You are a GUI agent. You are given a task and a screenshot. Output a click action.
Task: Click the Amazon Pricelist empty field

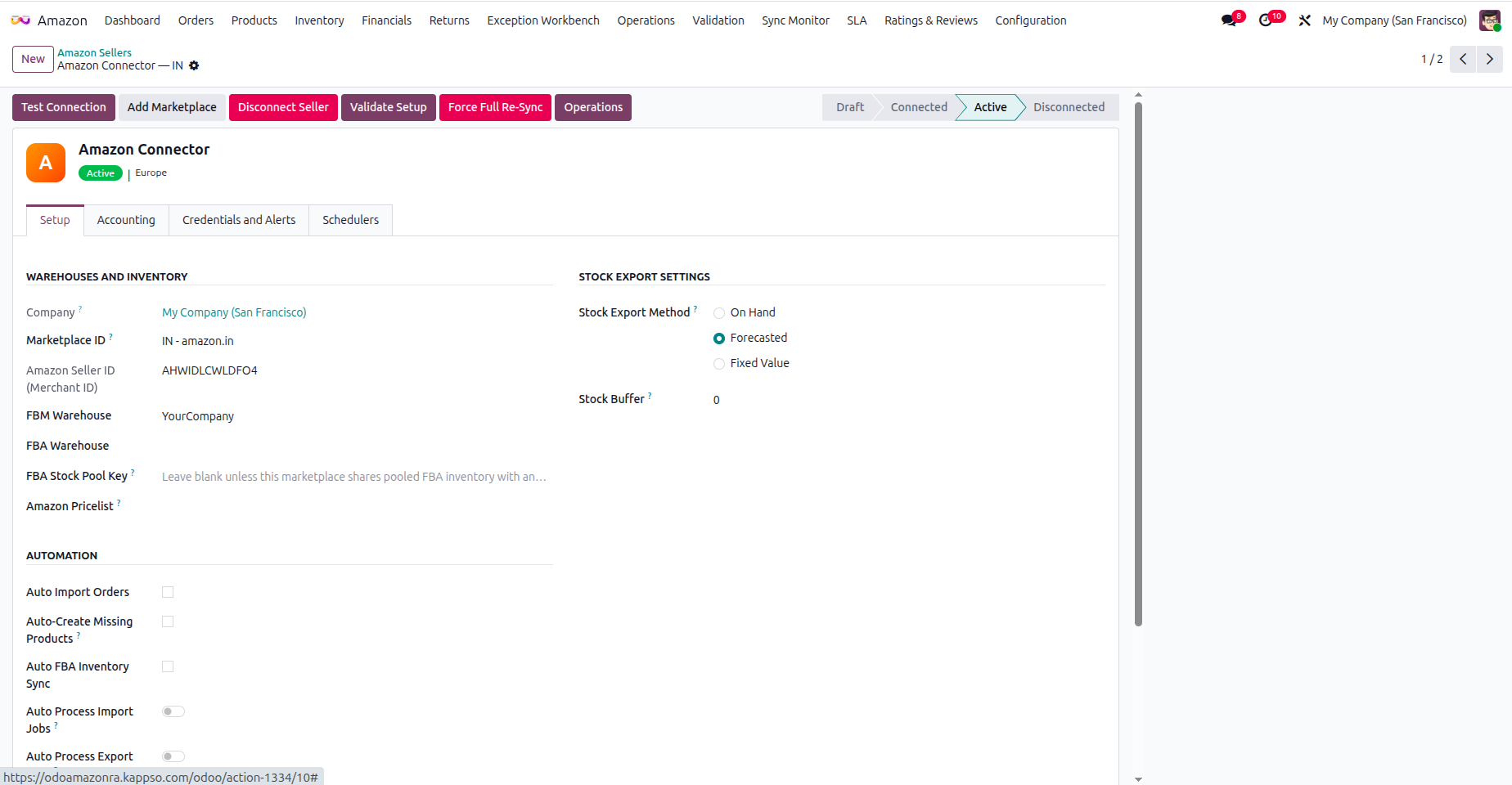(357, 506)
